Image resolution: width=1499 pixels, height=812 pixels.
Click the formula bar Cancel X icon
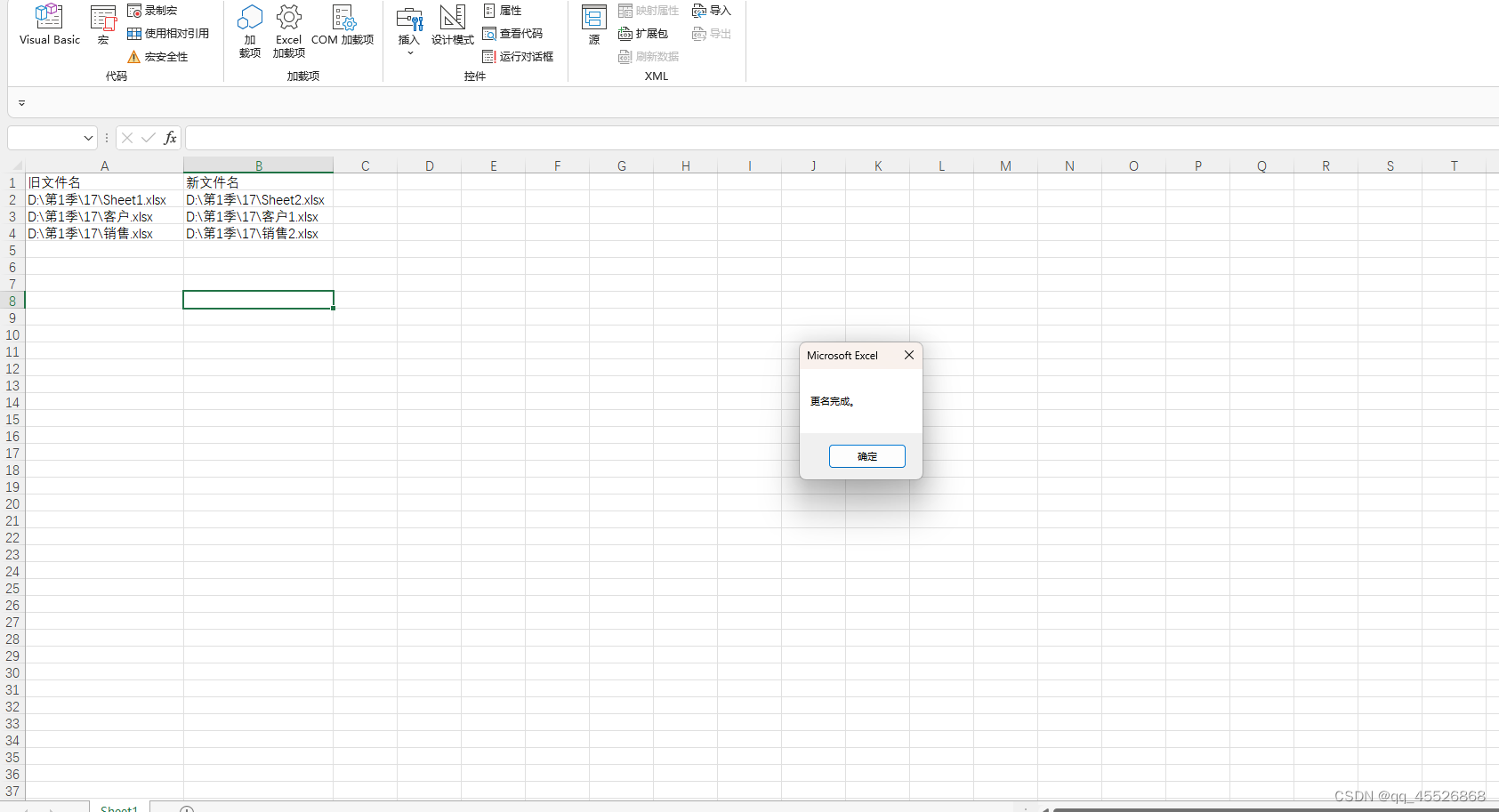(127, 138)
